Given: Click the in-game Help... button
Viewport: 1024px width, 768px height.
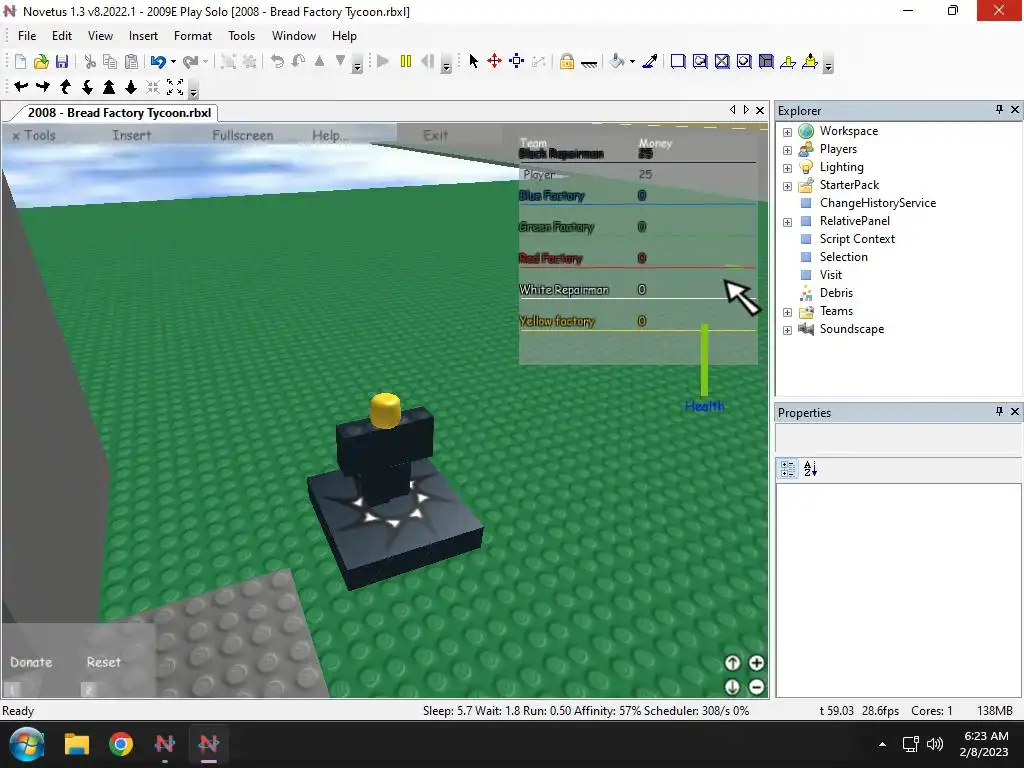Looking at the screenshot, I should click(x=330, y=135).
